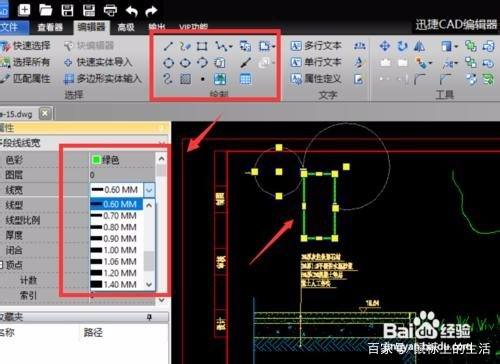Image resolution: width=500 pixels, height=364 pixels.
Task: Select the Ellipse drawing tool
Action: click(x=185, y=62)
